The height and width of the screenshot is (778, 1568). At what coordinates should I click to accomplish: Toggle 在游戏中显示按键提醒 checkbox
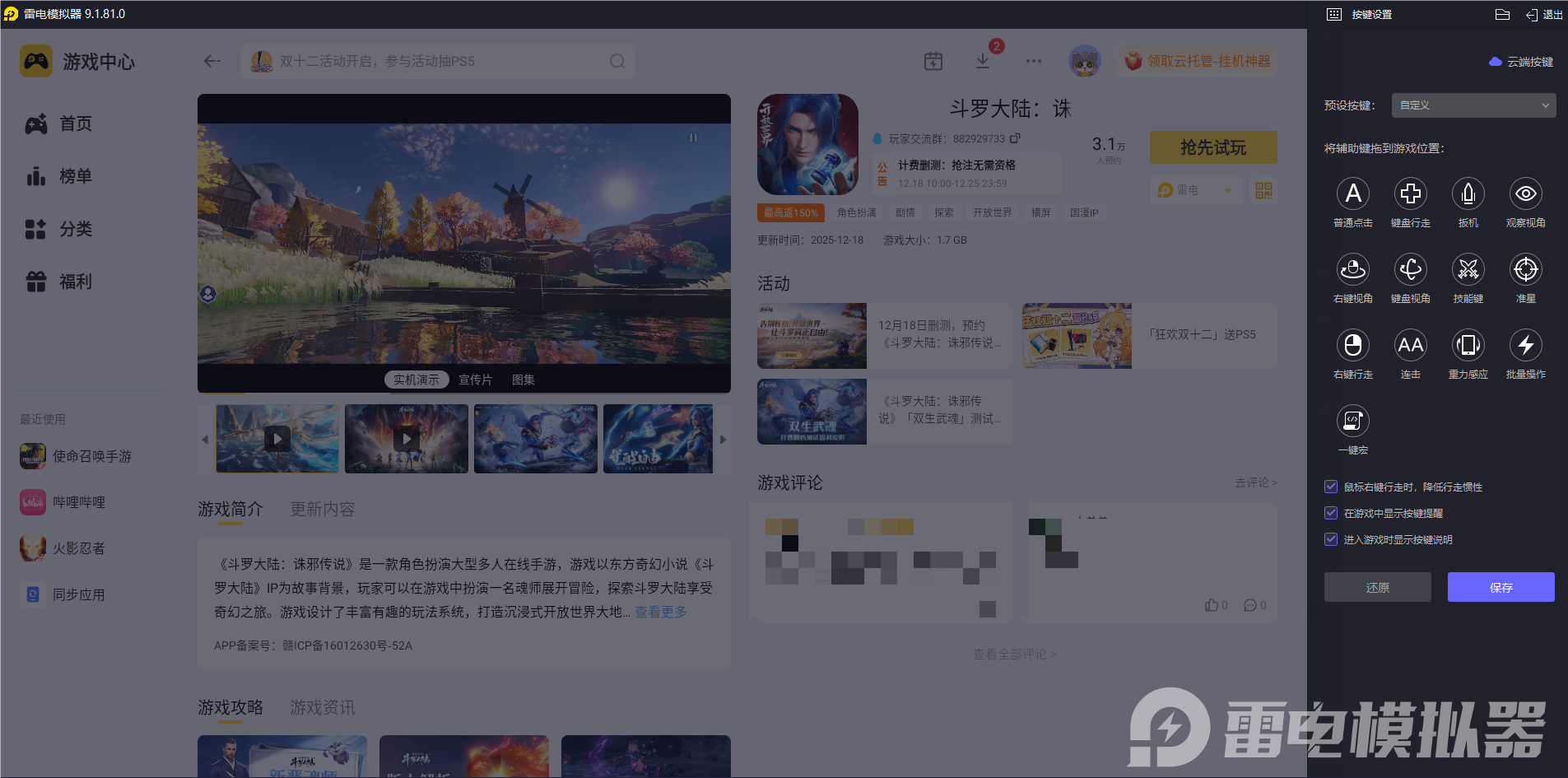[x=1331, y=513]
